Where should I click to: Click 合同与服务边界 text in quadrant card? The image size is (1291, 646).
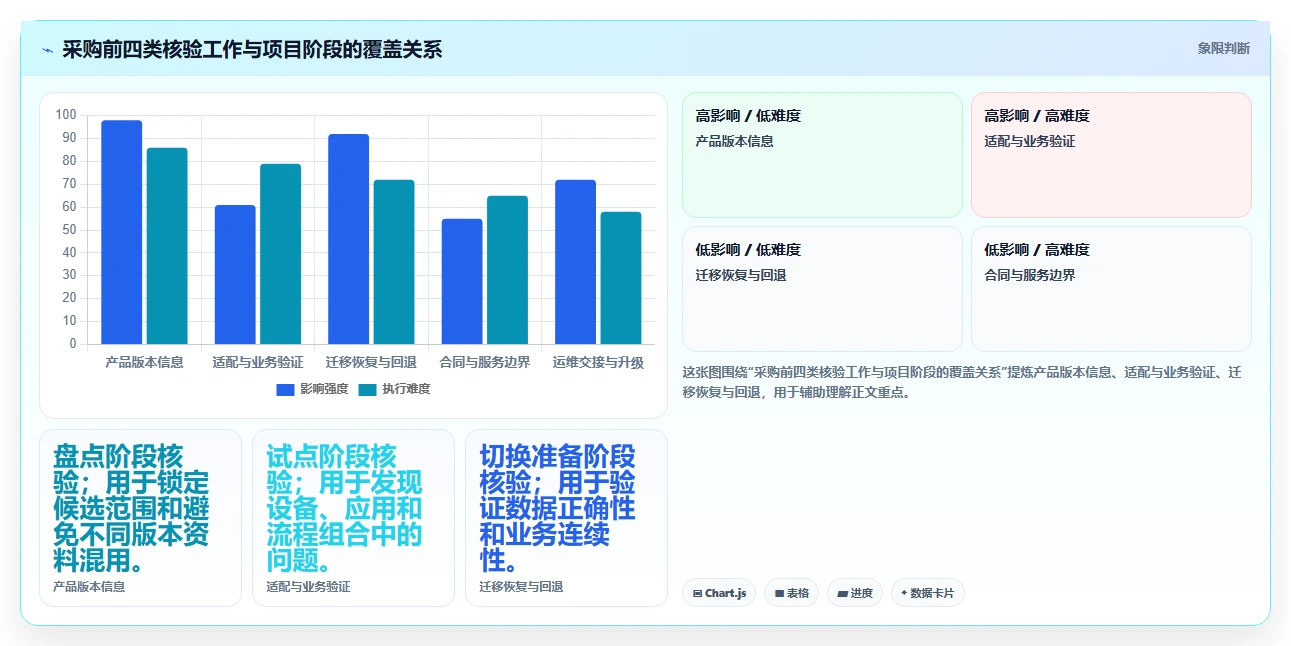[x=1030, y=275]
